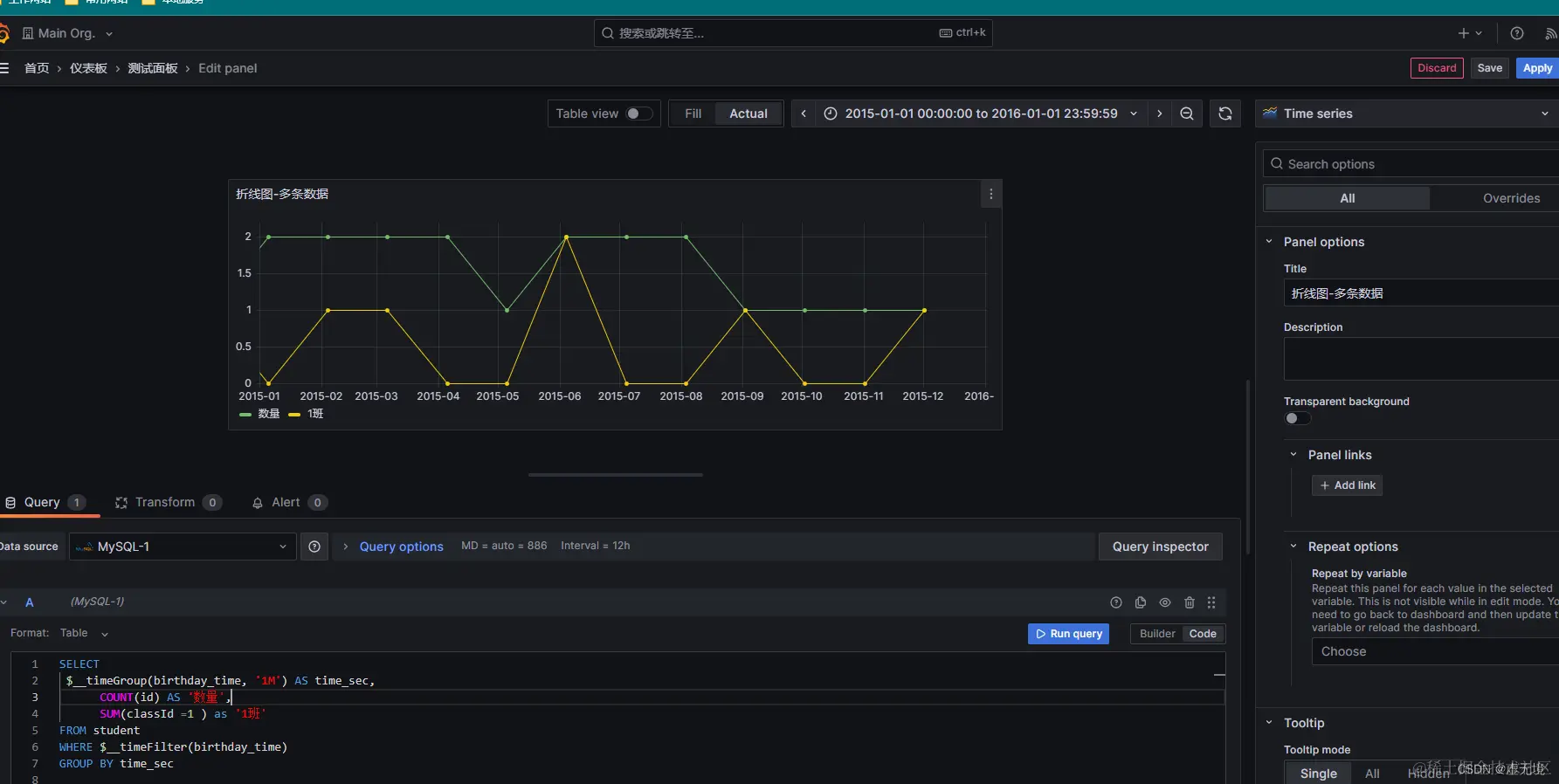Collapse query A row chevron
The image size is (1559, 784).
4,602
